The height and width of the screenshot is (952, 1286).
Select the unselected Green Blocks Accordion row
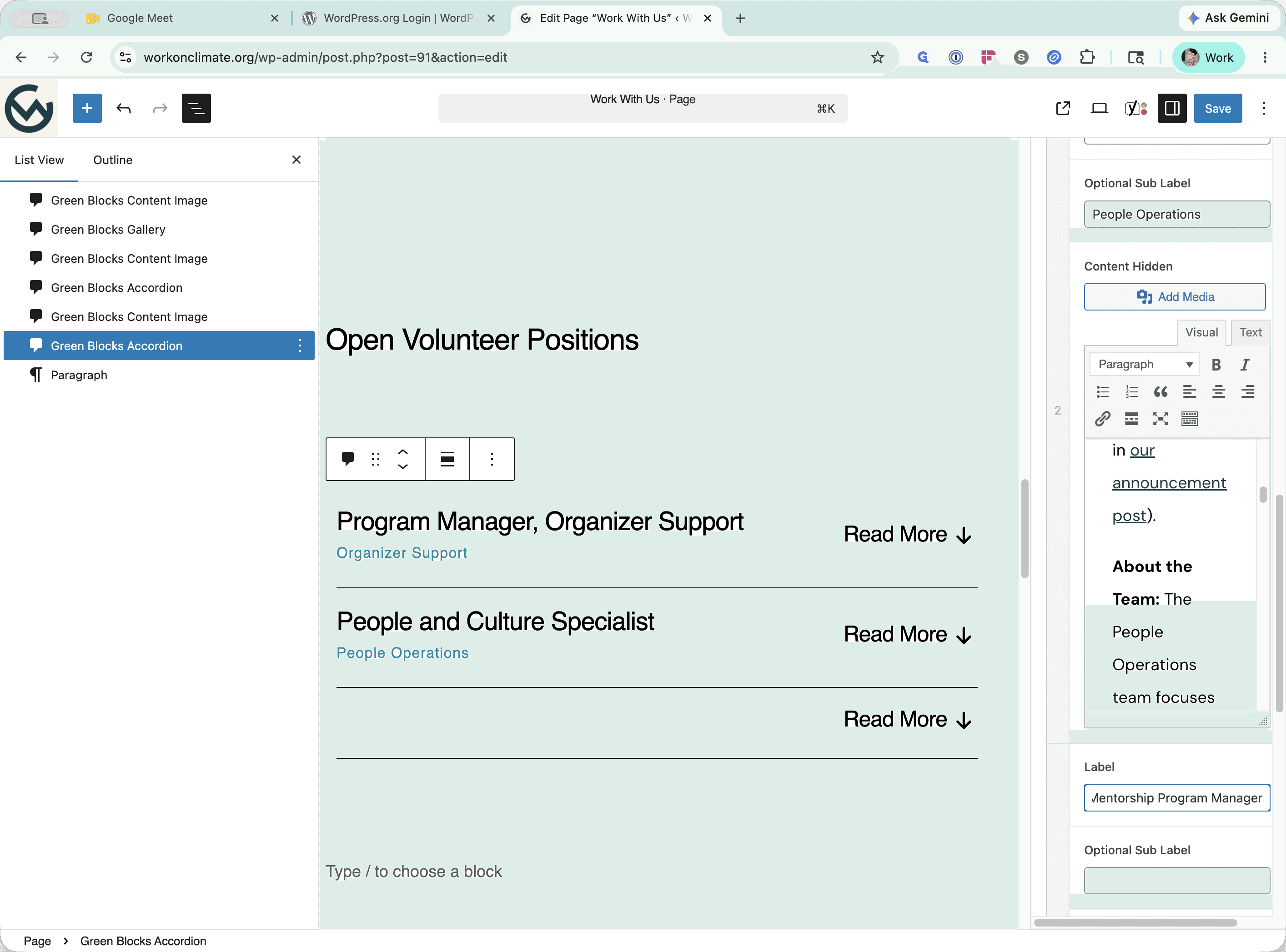[159, 288]
